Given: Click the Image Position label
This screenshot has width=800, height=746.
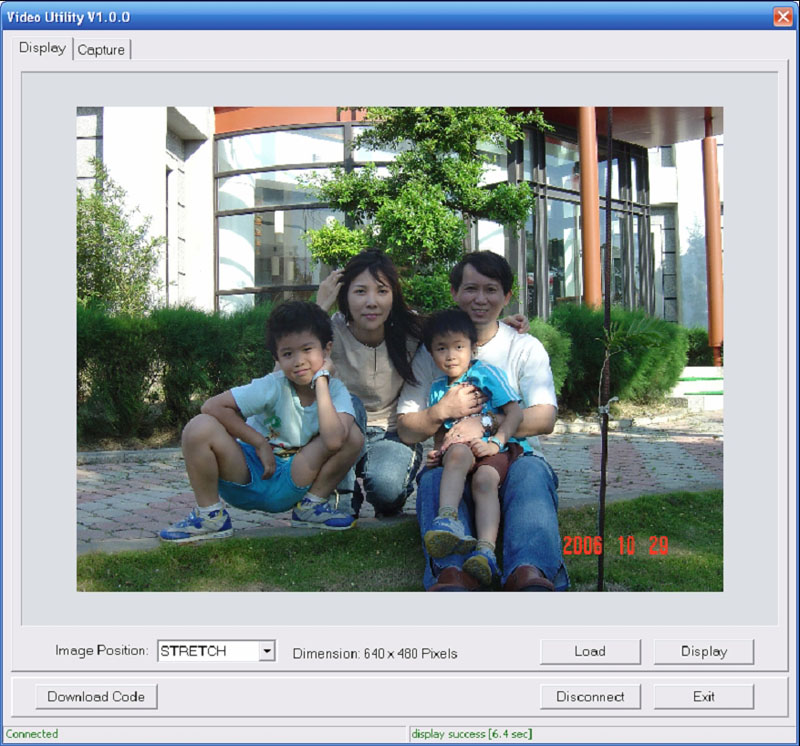Looking at the screenshot, I should pos(102,652).
